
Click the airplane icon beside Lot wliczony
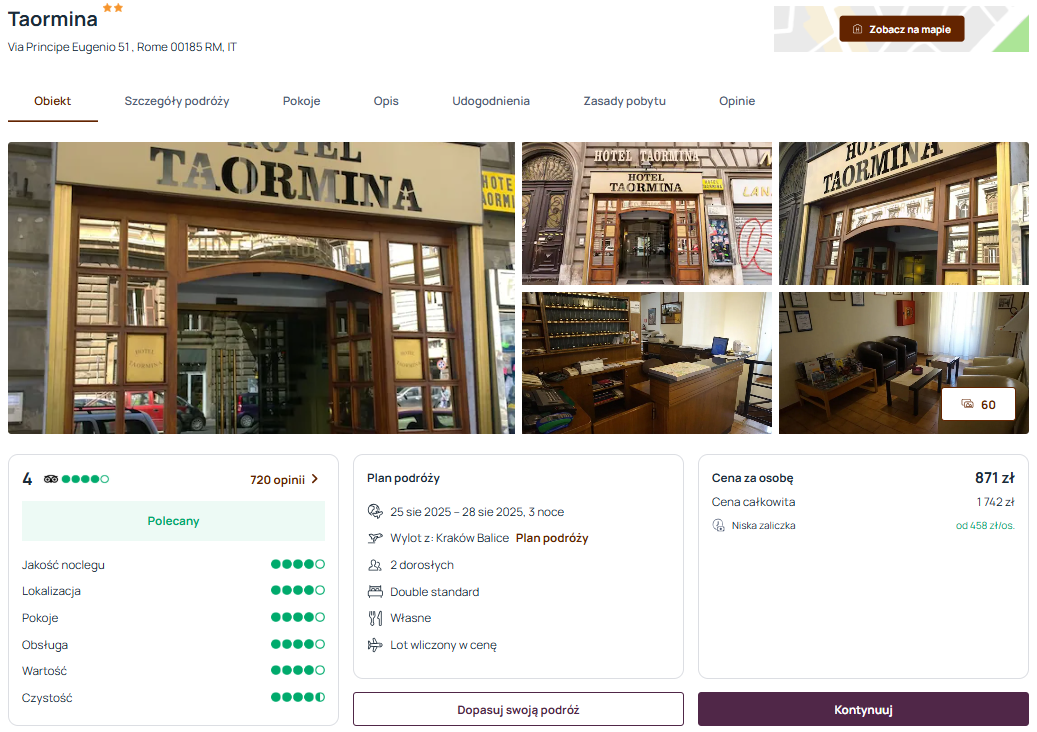pos(375,645)
